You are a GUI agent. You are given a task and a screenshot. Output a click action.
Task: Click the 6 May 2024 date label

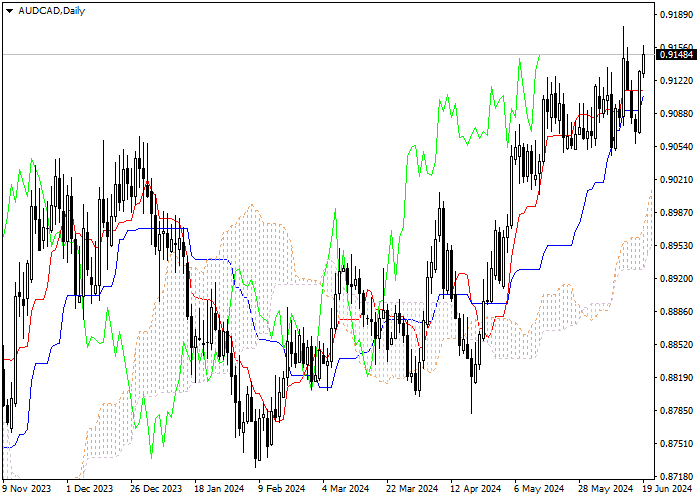click(539, 489)
